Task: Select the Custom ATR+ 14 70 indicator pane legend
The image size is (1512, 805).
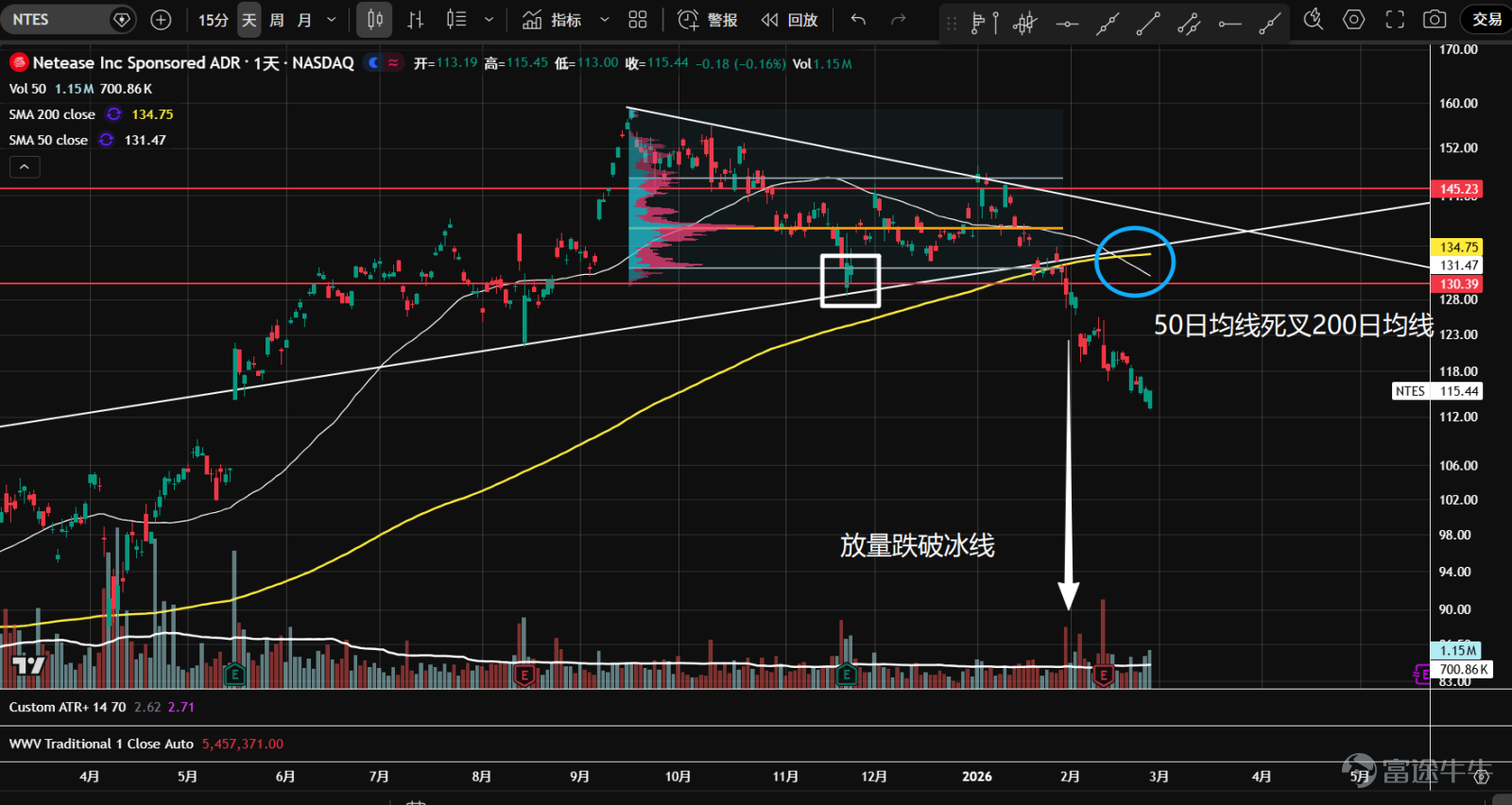Action: coord(67,707)
